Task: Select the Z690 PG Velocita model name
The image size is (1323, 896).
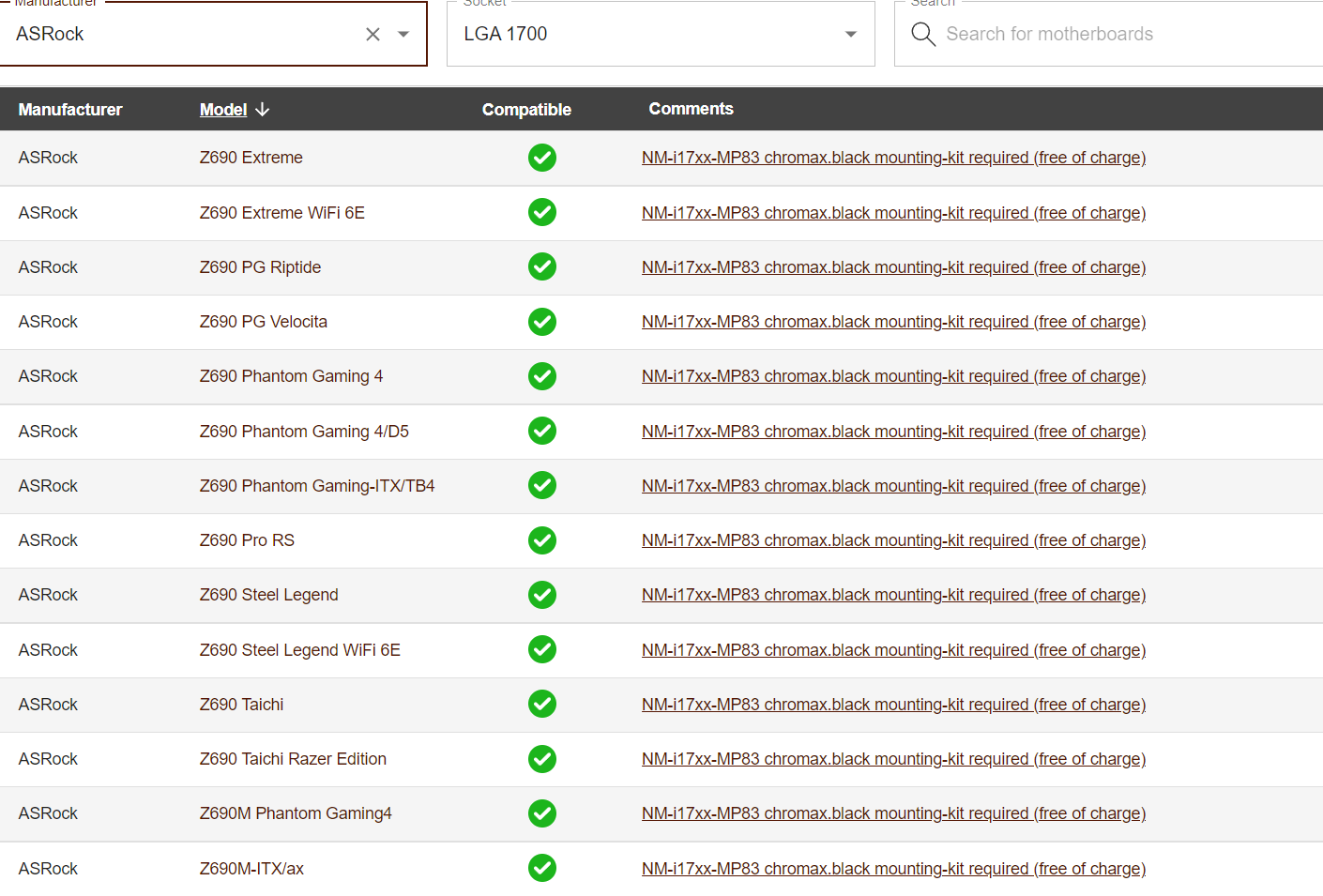Action: [264, 322]
